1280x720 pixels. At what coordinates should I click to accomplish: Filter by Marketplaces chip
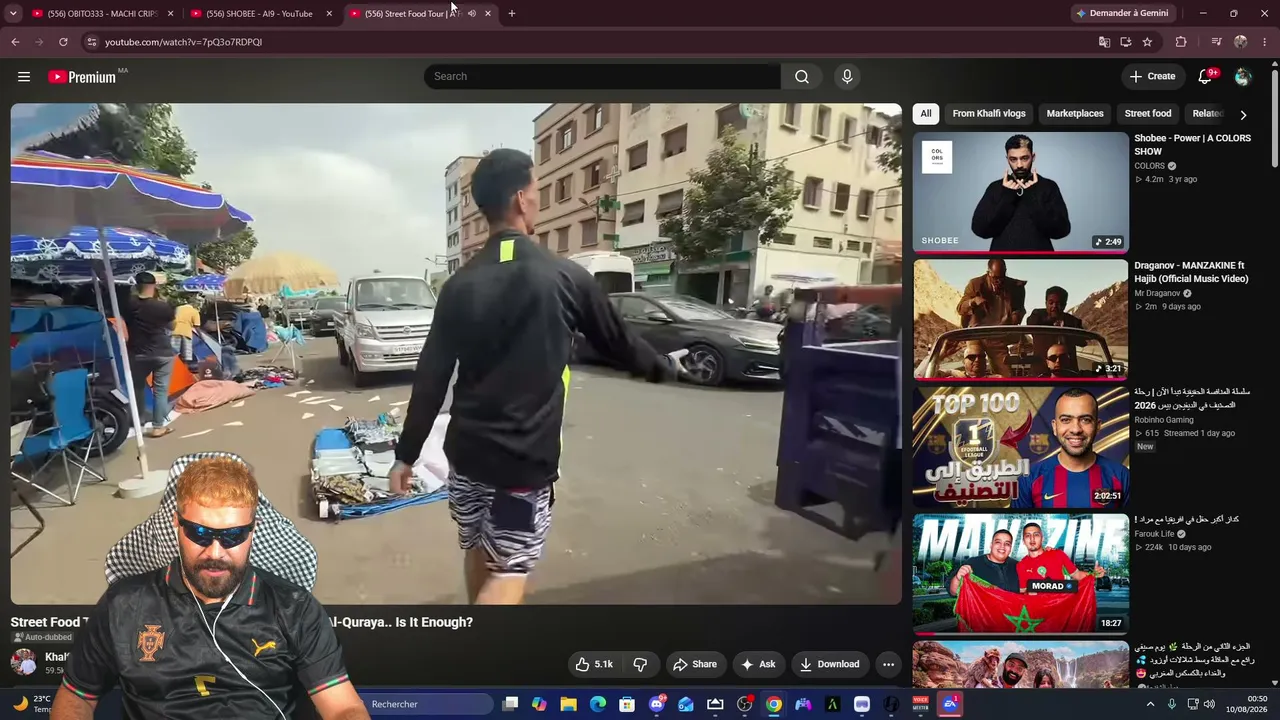[x=1075, y=114]
